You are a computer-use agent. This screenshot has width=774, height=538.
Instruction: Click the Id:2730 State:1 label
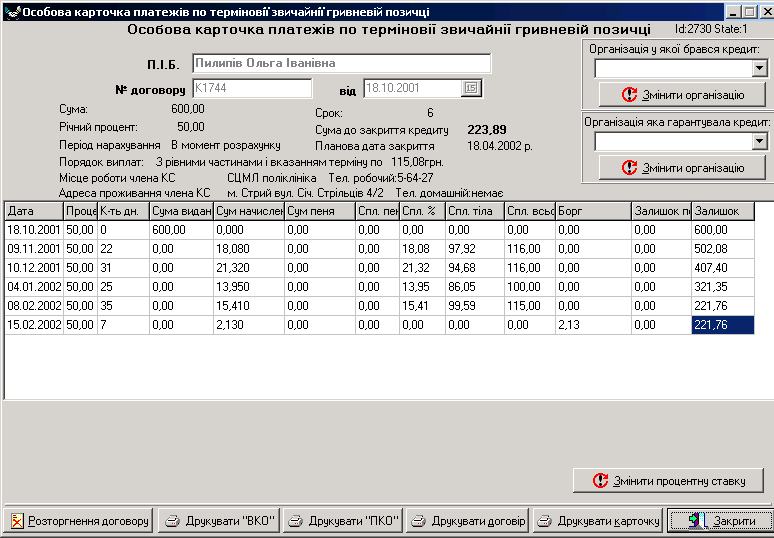pyautogui.click(x=711, y=29)
